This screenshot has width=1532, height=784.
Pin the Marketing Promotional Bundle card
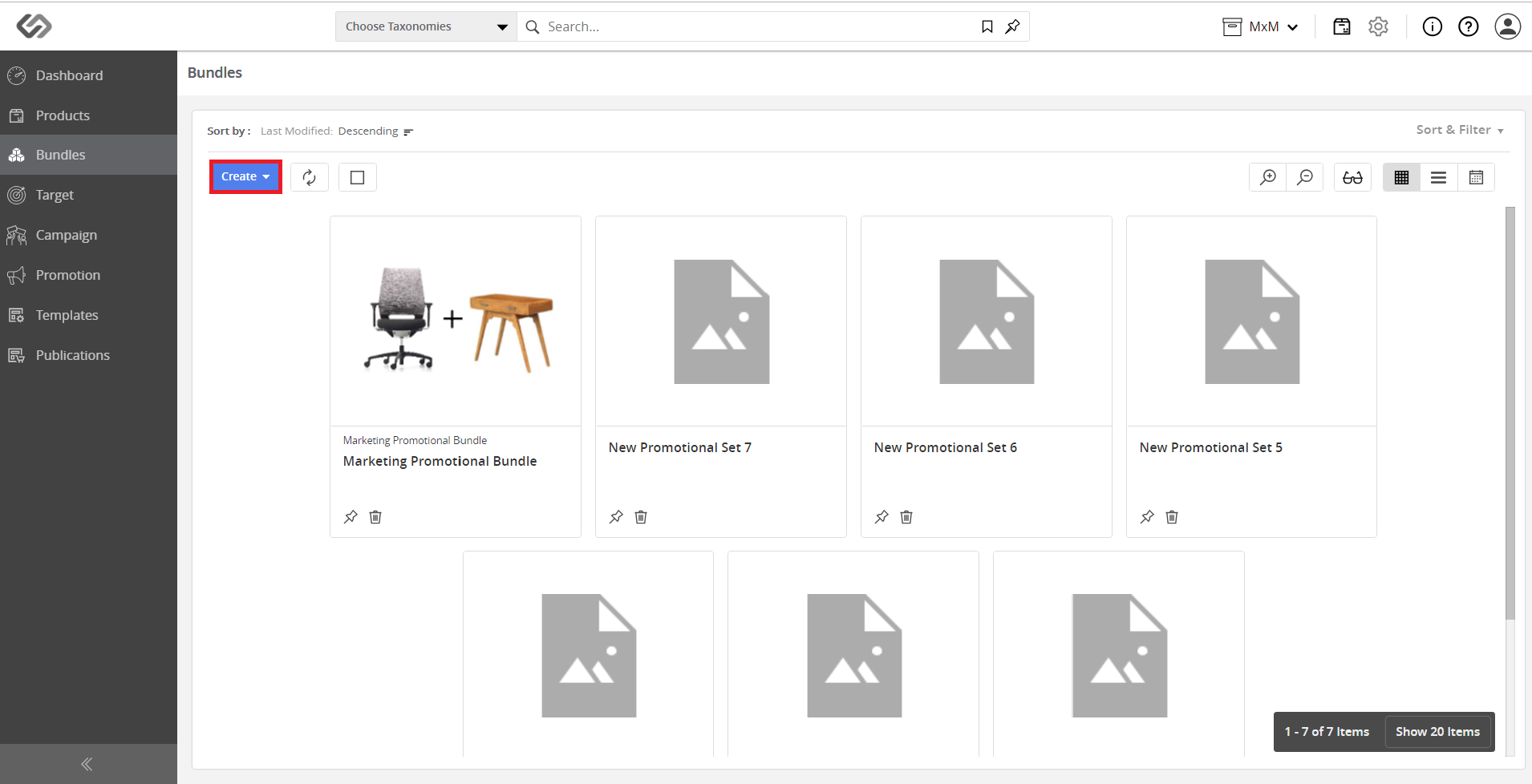tap(351, 517)
